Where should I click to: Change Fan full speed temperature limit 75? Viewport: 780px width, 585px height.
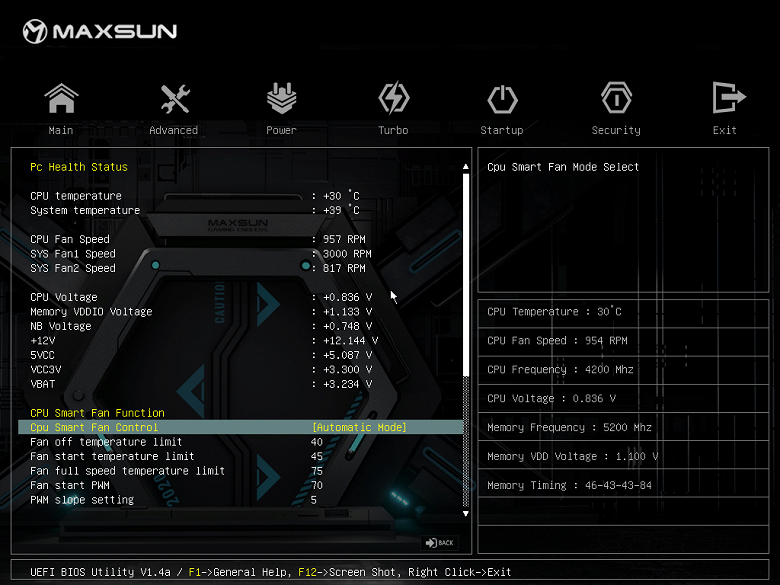pyautogui.click(x=317, y=471)
